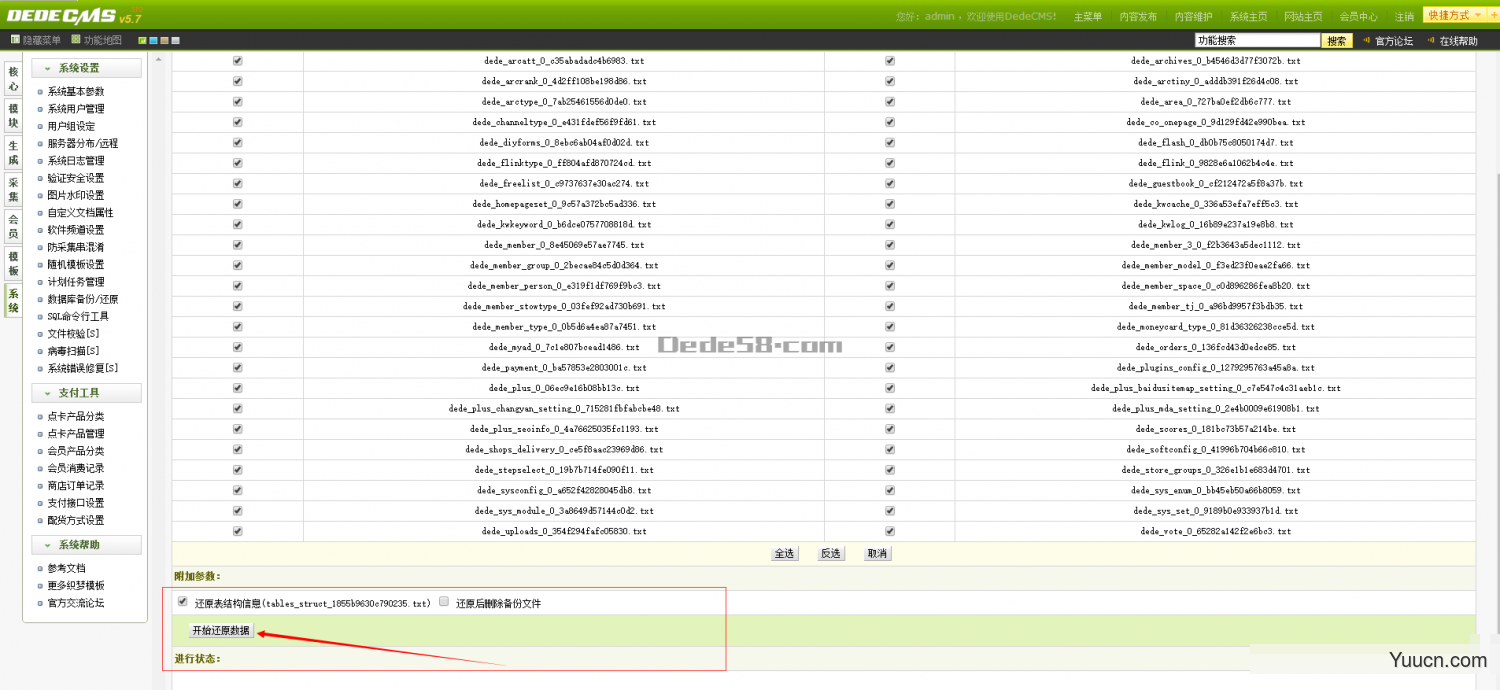Select the blue skin color swatch
The height and width of the screenshot is (690, 1500).
[x=153, y=41]
